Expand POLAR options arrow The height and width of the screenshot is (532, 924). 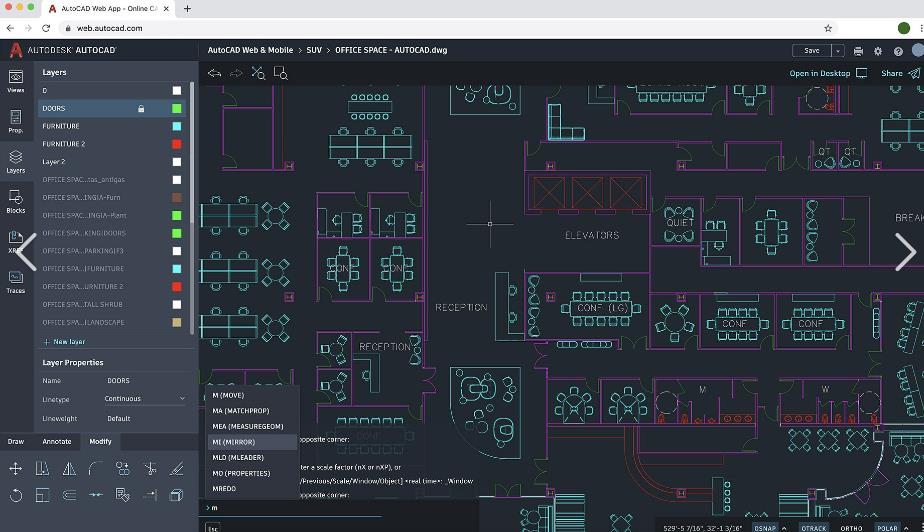(906, 528)
